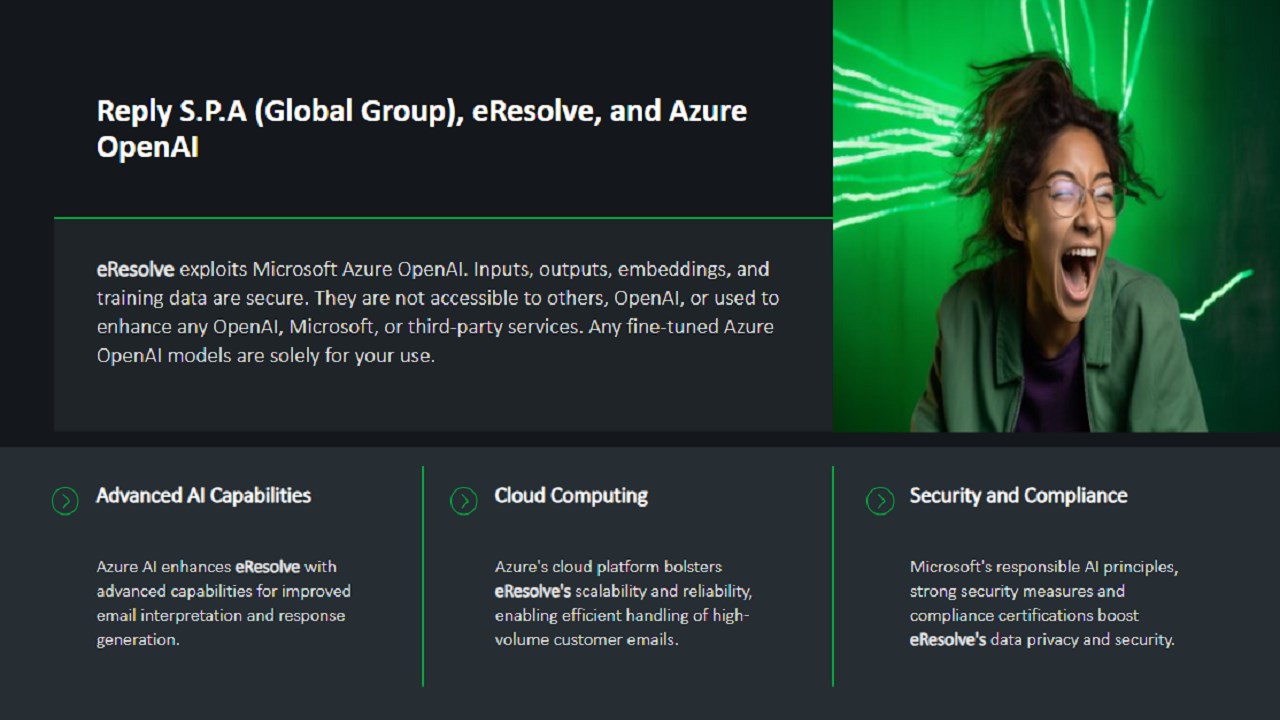Image resolution: width=1280 pixels, height=720 pixels.
Task: Click the arrow icon beside Advanced AI Capabilities
Action: tap(65, 501)
